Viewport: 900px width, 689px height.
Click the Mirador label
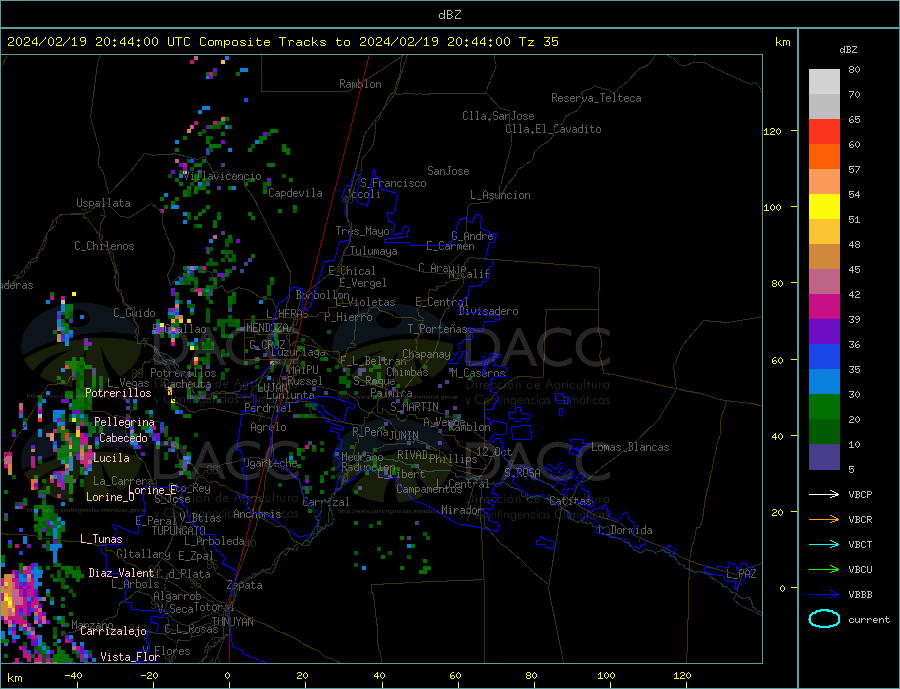point(462,510)
